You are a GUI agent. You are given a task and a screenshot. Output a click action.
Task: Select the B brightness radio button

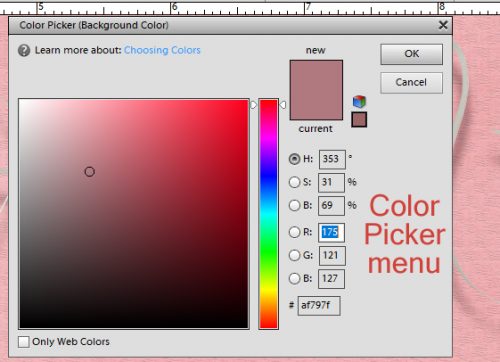pos(294,205)
